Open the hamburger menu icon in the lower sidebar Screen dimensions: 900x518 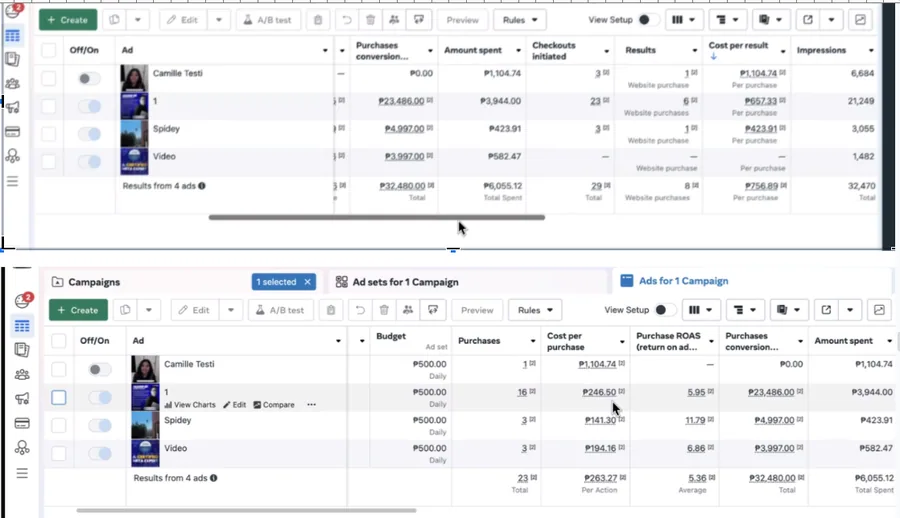click(22, 473)
